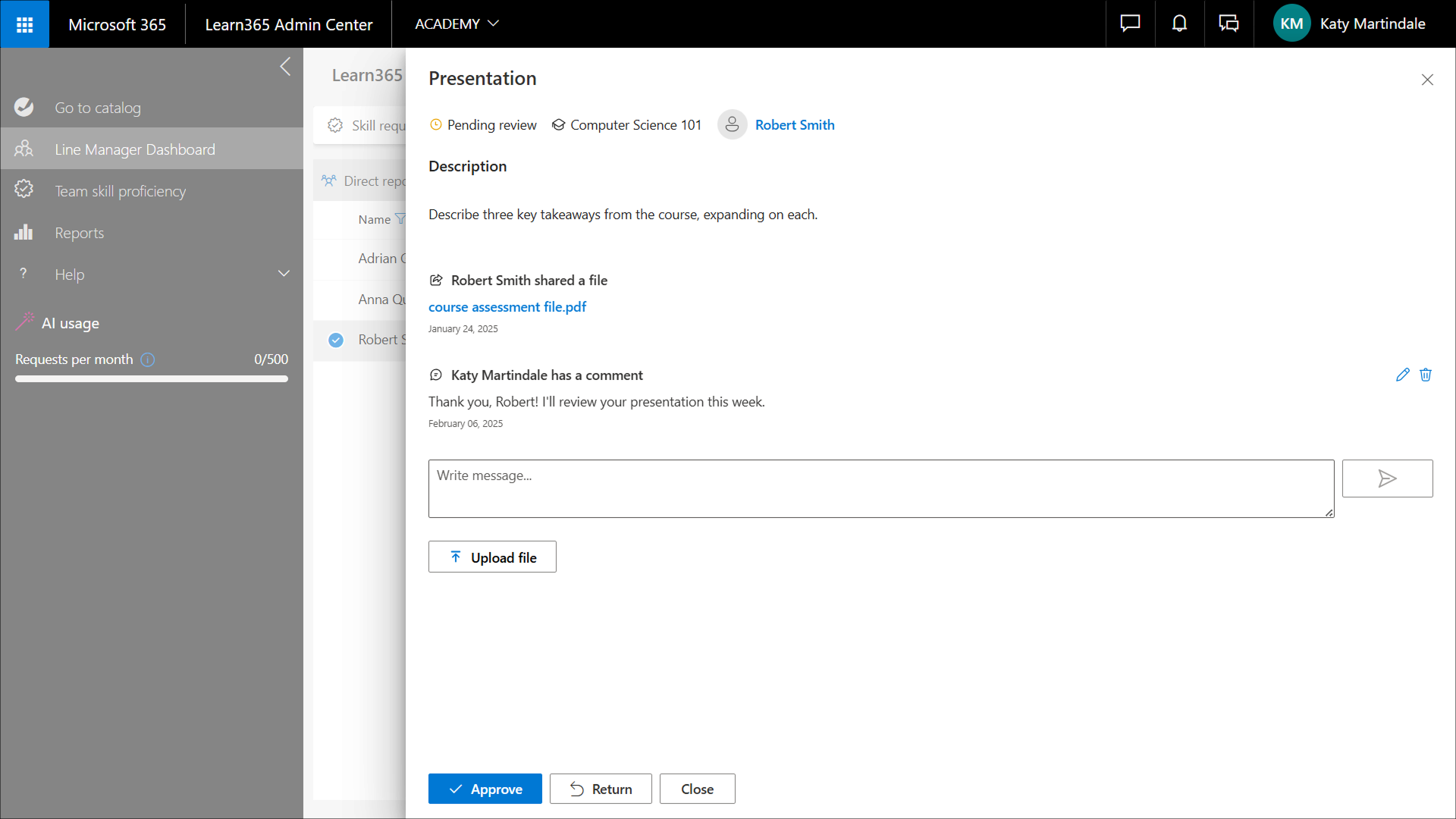
Task: Open course assessment file.pdf link
Action: [507, 307]
